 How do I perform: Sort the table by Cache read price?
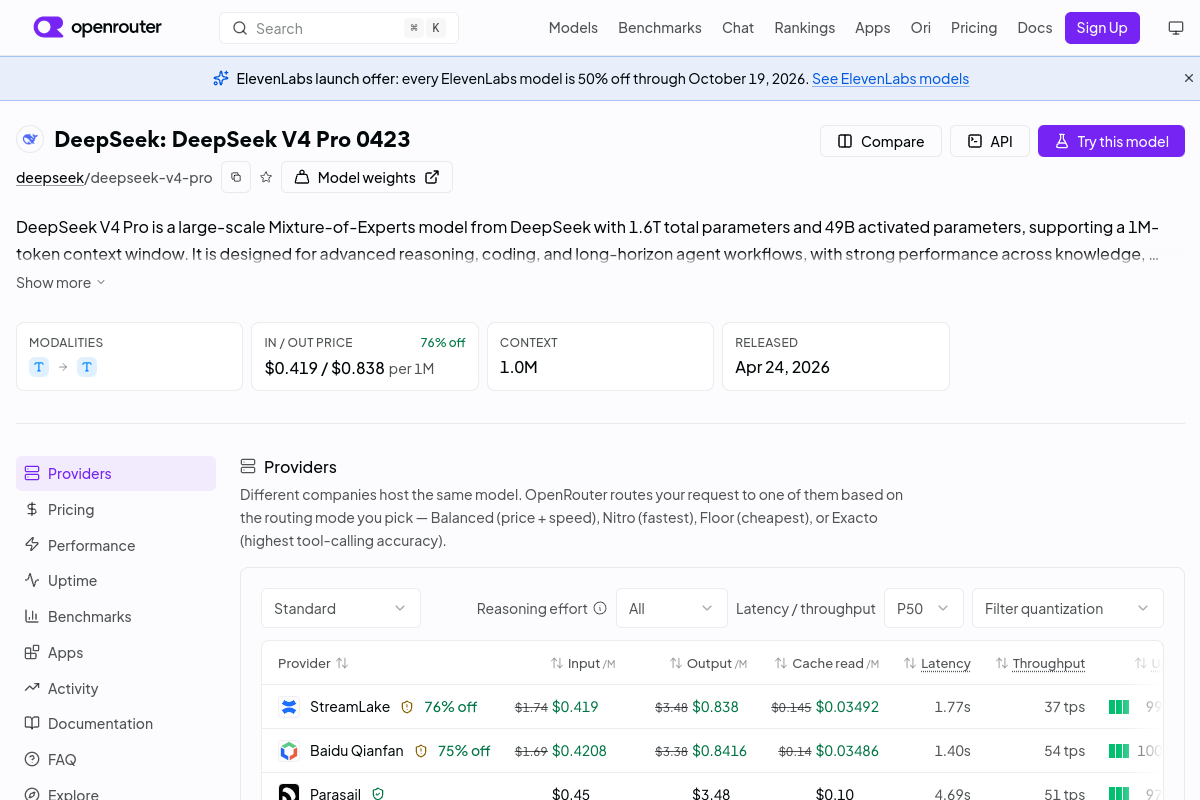click(x=827, y=663)
